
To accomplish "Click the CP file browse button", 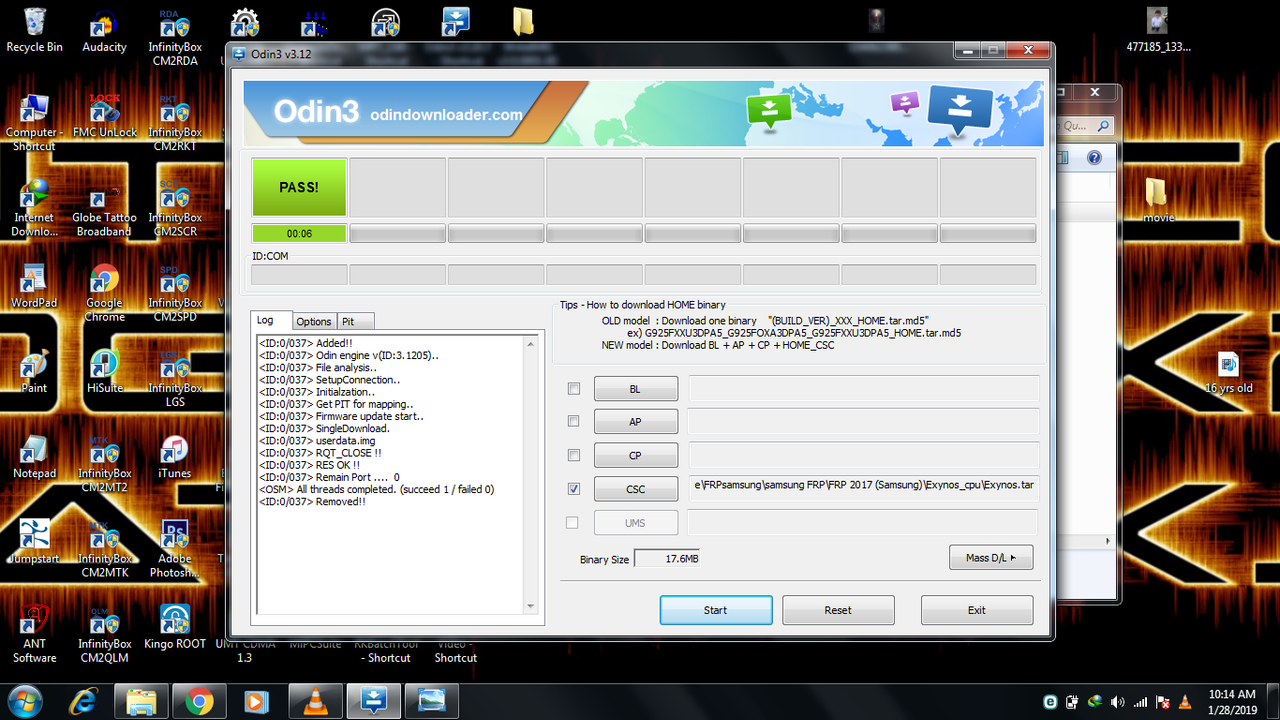I will (x=636, y=456).
